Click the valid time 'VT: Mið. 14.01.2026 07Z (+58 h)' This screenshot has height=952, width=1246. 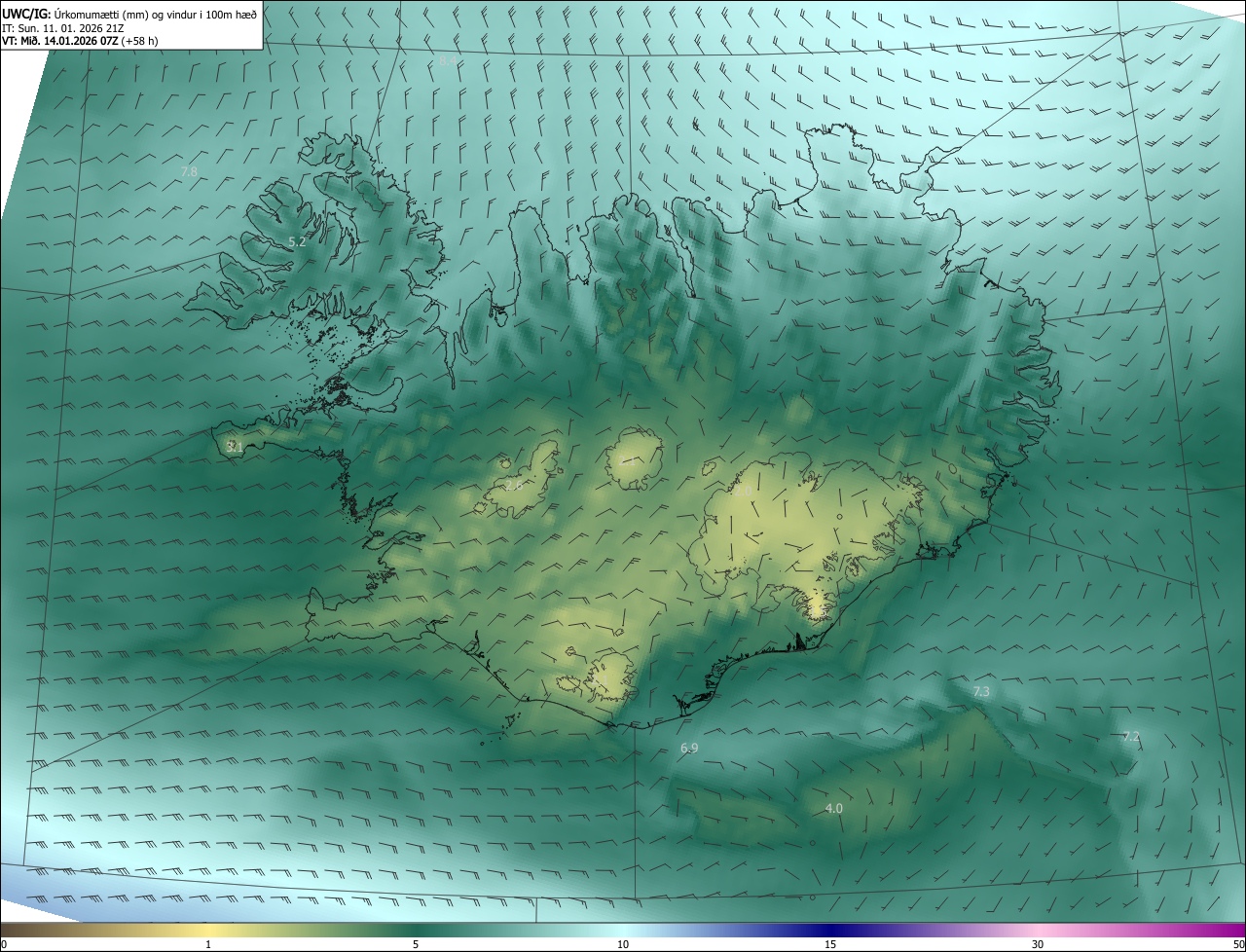coord(80,41)
